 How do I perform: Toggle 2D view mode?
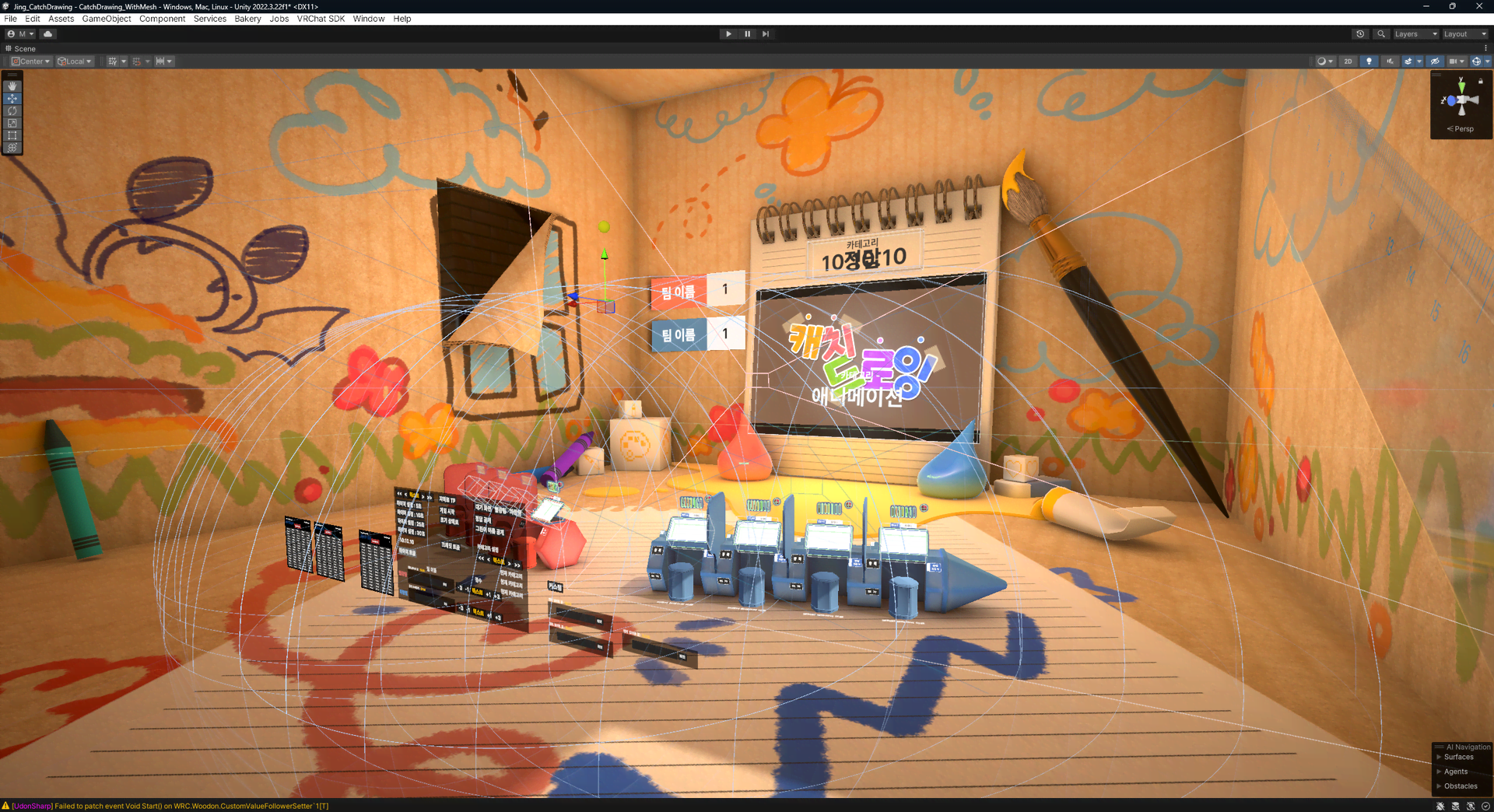tap(1348, 61)
